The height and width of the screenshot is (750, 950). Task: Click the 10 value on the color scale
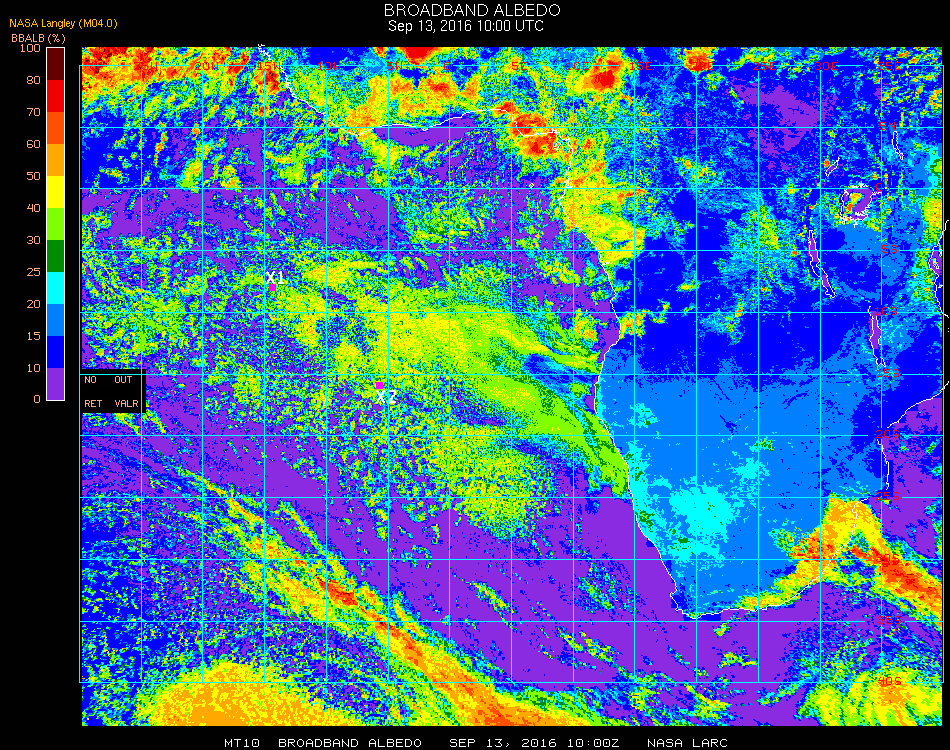pyautogui.click(x=33, y=368)
